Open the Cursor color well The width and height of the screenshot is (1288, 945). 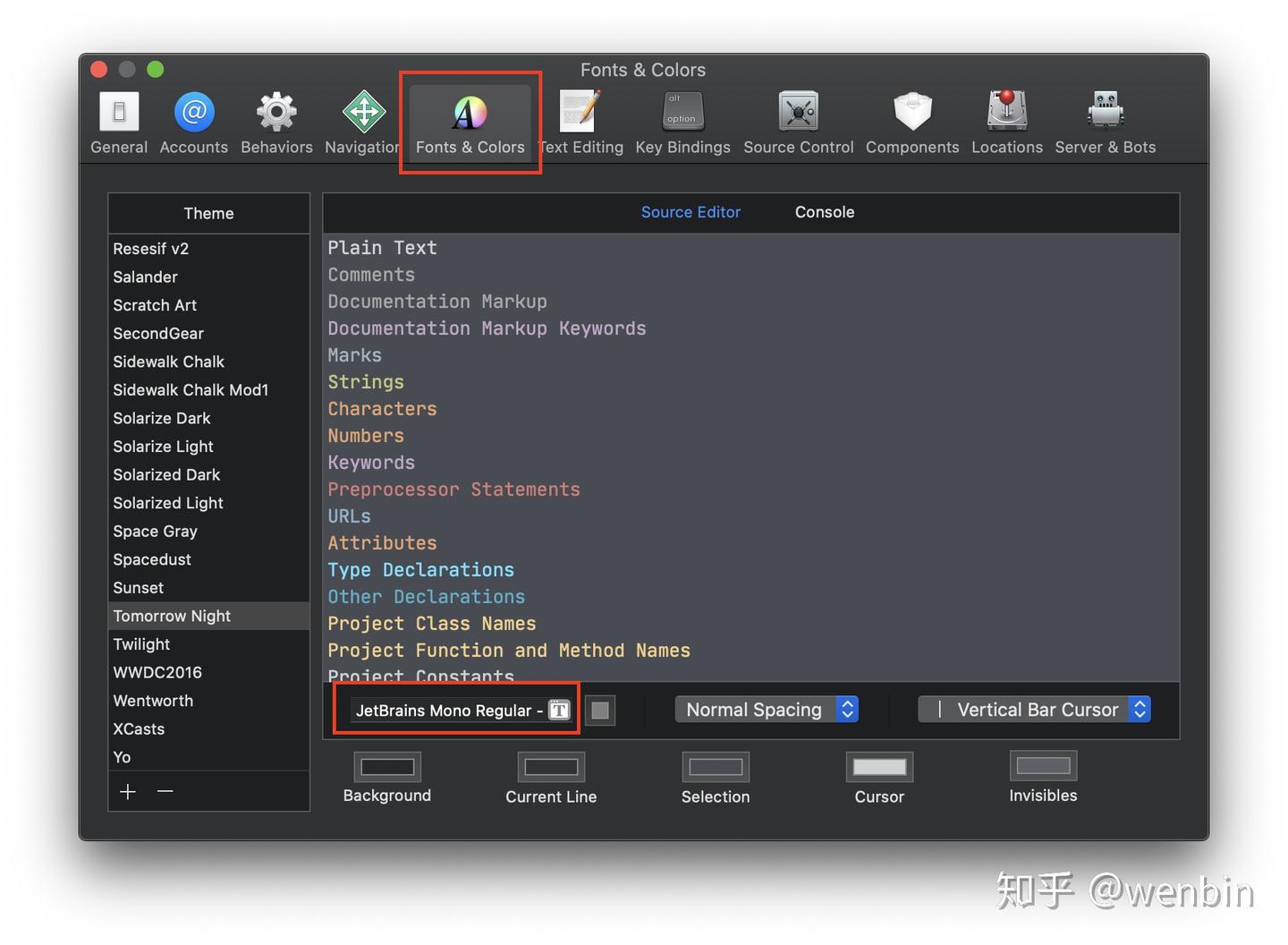coord(879,767)
